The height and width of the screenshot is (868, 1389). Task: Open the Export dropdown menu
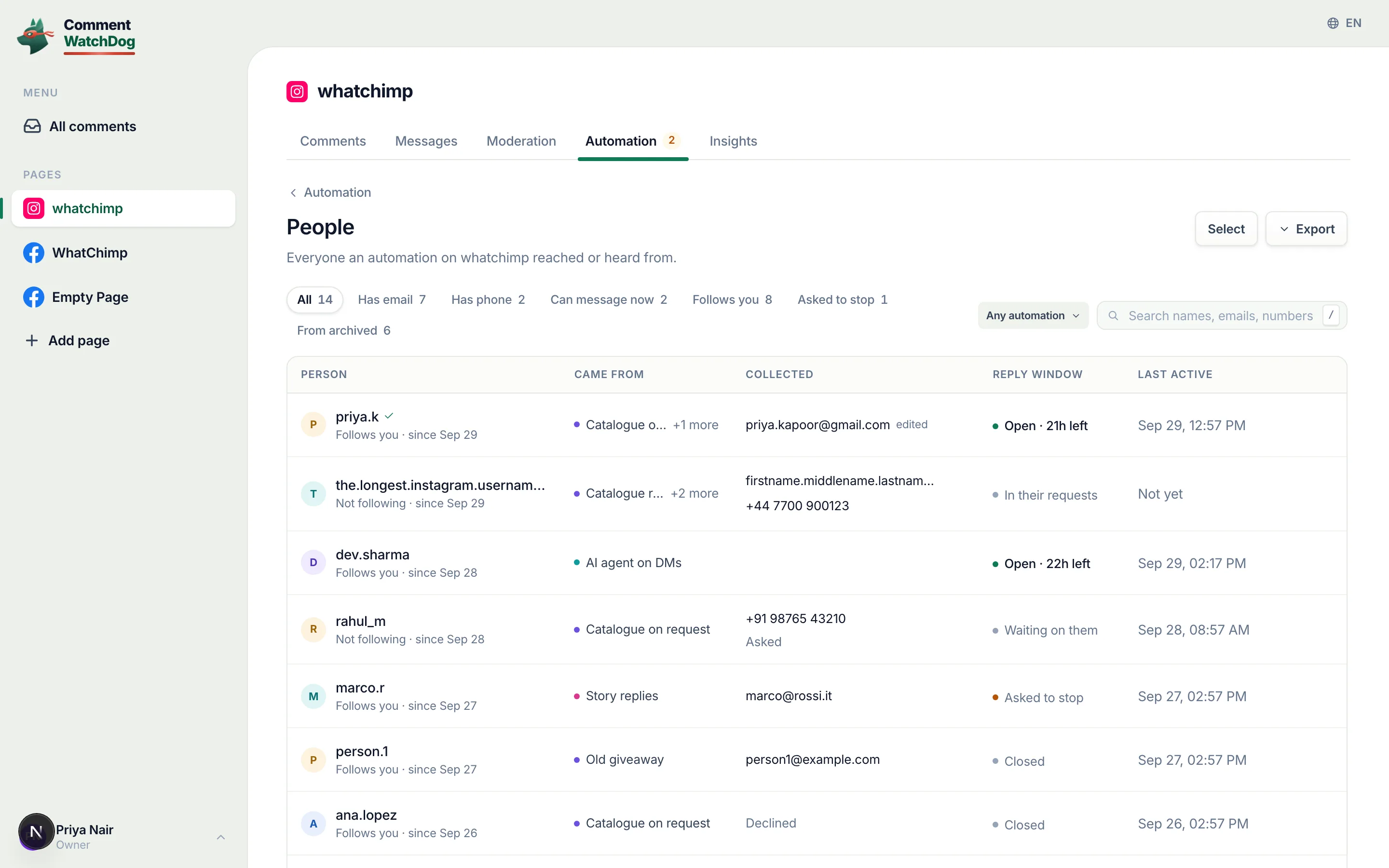point(1306,229)
